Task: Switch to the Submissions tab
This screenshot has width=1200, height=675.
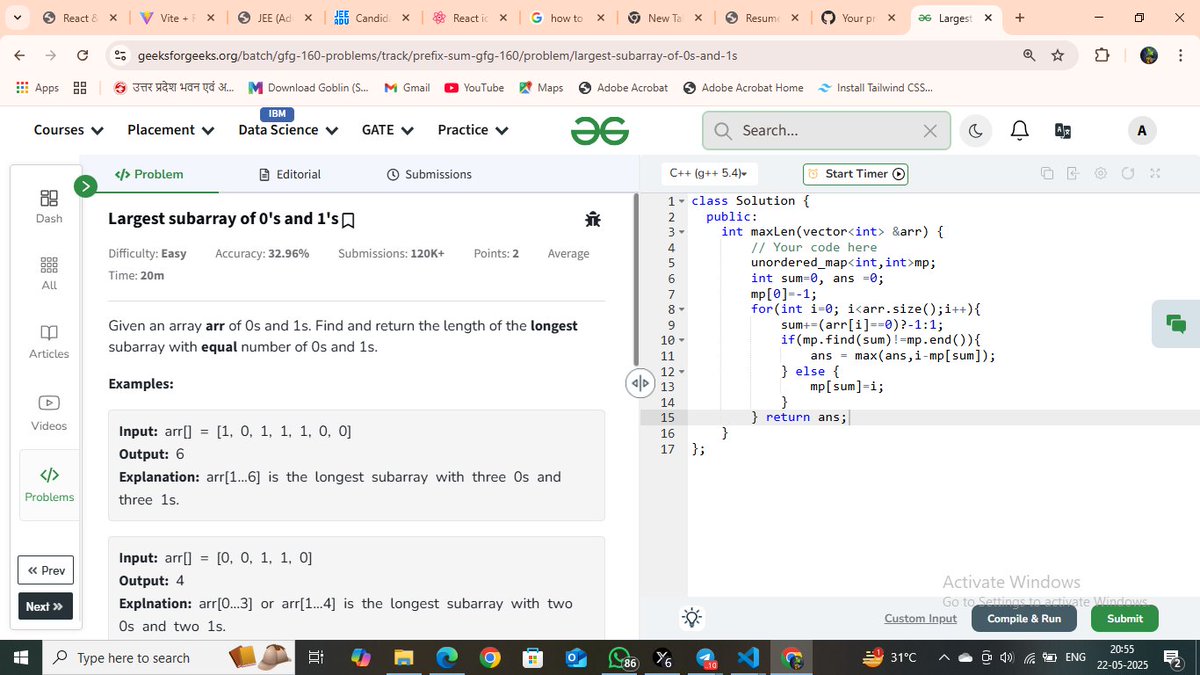Action: click(429, 174)
